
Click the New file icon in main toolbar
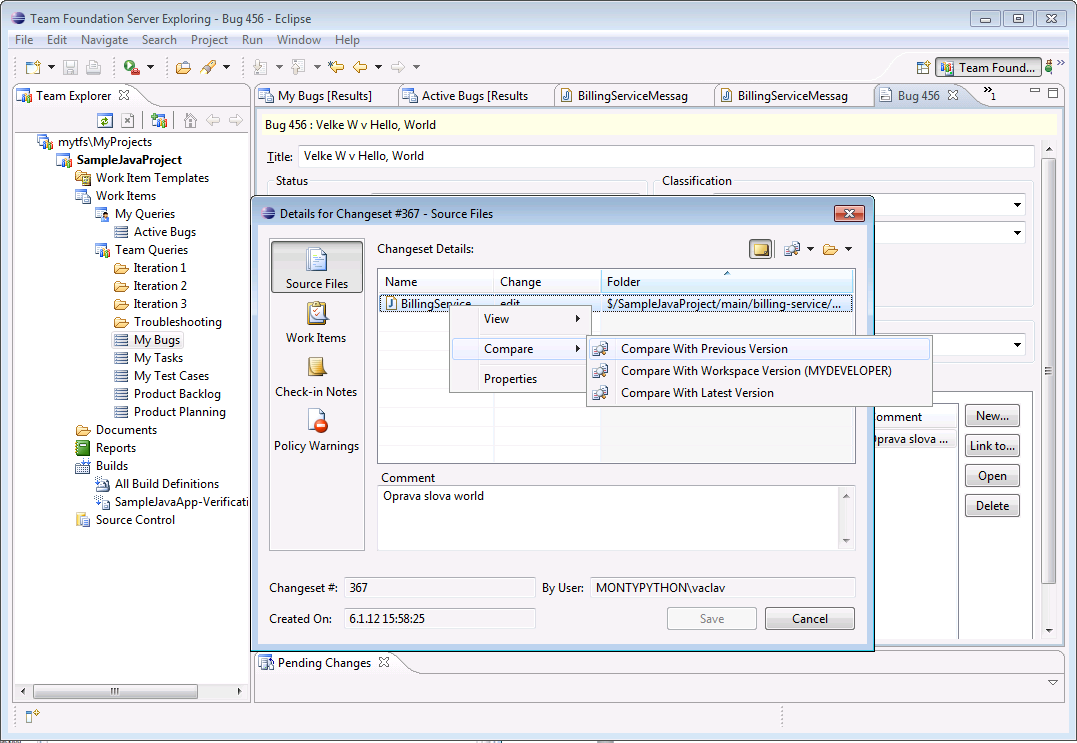[x=32, y=67]
